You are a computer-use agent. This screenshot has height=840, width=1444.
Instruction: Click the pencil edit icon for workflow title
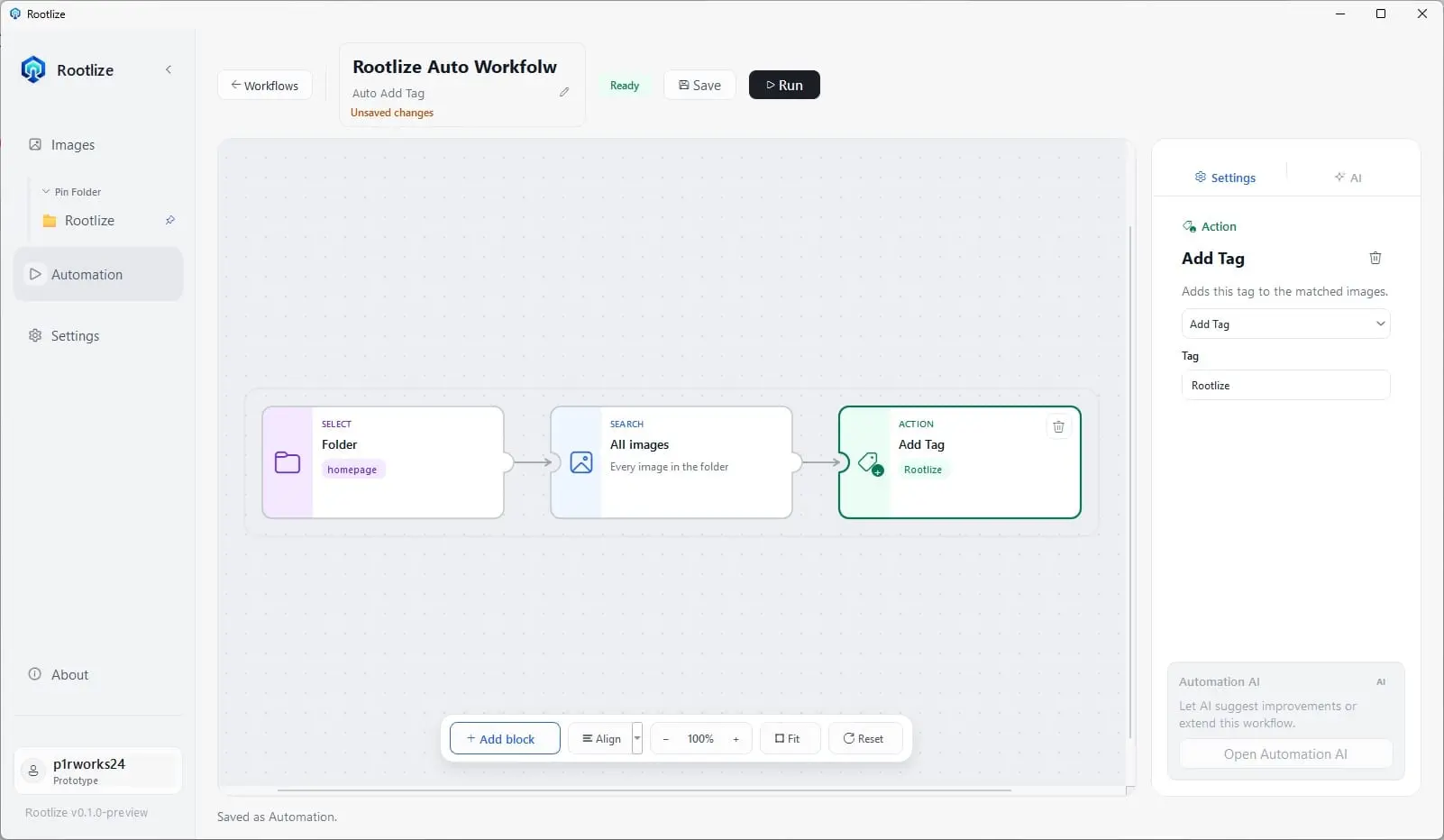tap(564, 92)
